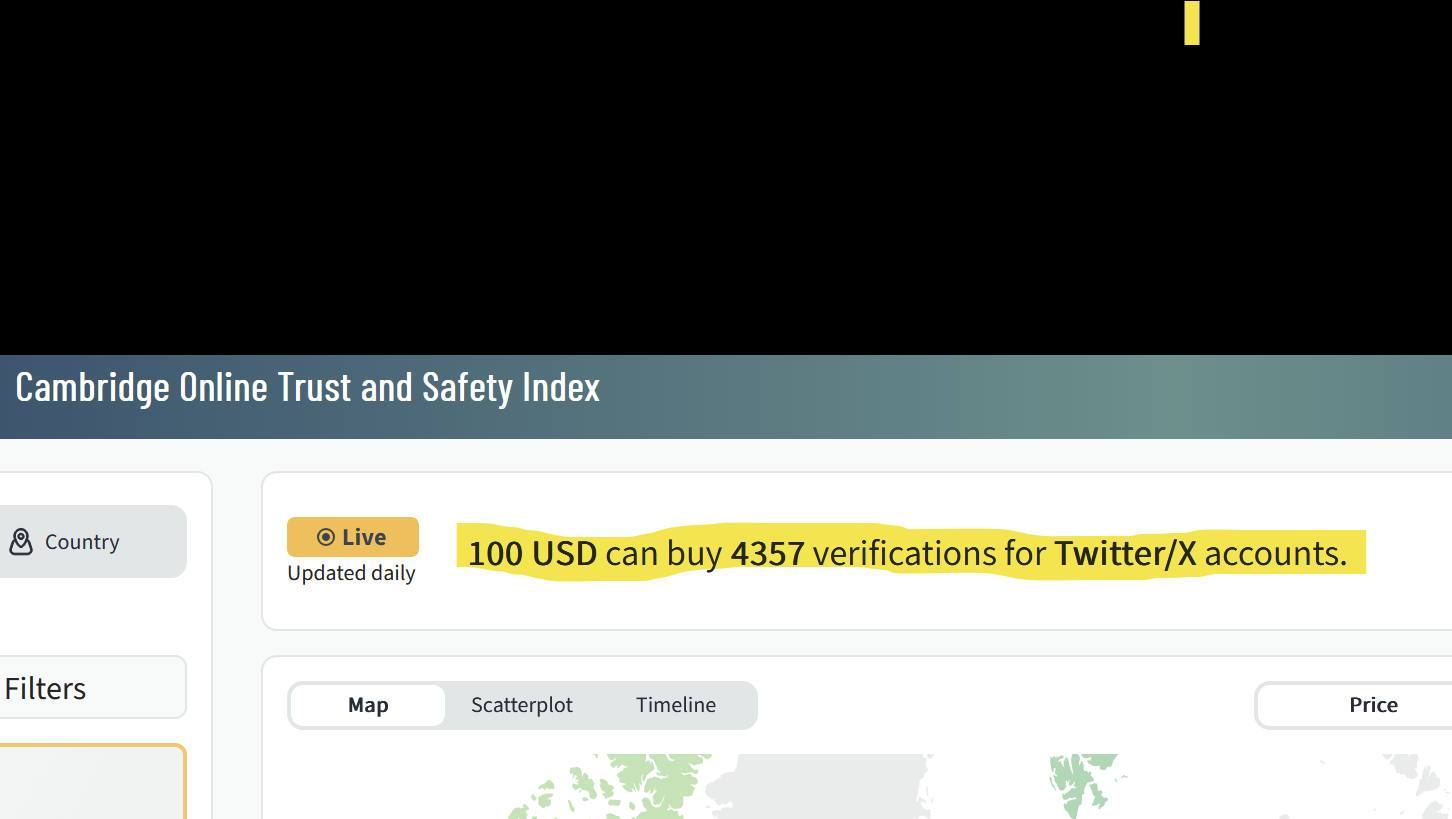Viewport: 1452px width, 819px height.
Task: Open the Scatterplot tab
Action: pyautogui.click(x=522, y=705)
